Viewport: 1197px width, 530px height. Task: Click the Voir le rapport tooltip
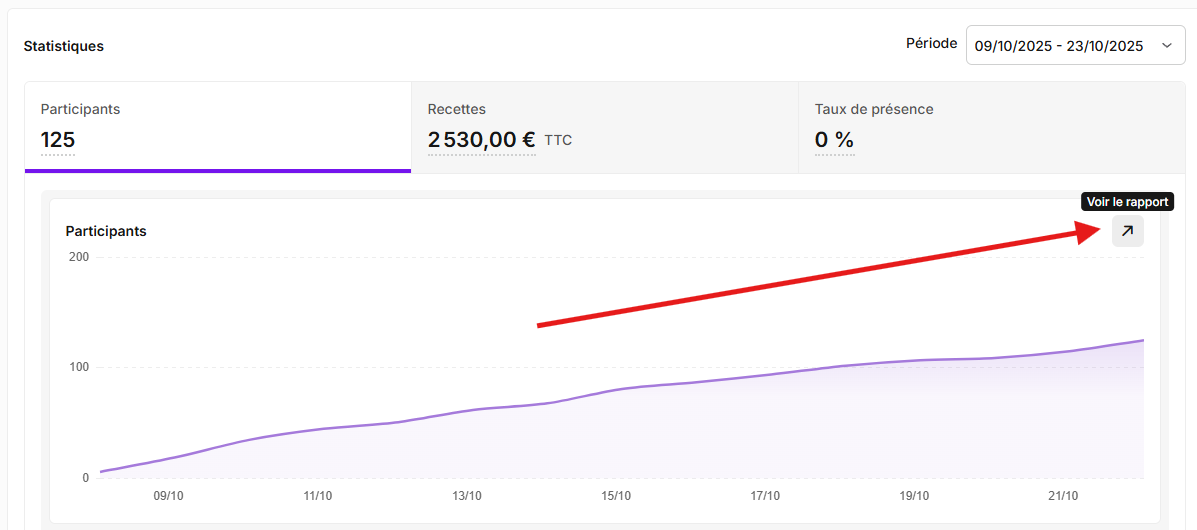coord(1128,202)
